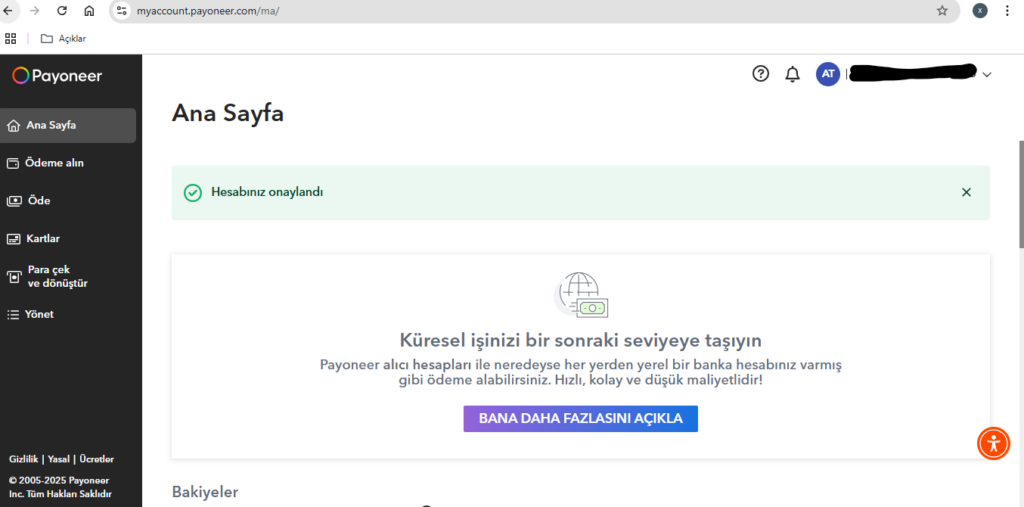This screenshot has height=507, width=1024.
Task: Open the Ücretler footer link
Action: [x=96, y=459]
